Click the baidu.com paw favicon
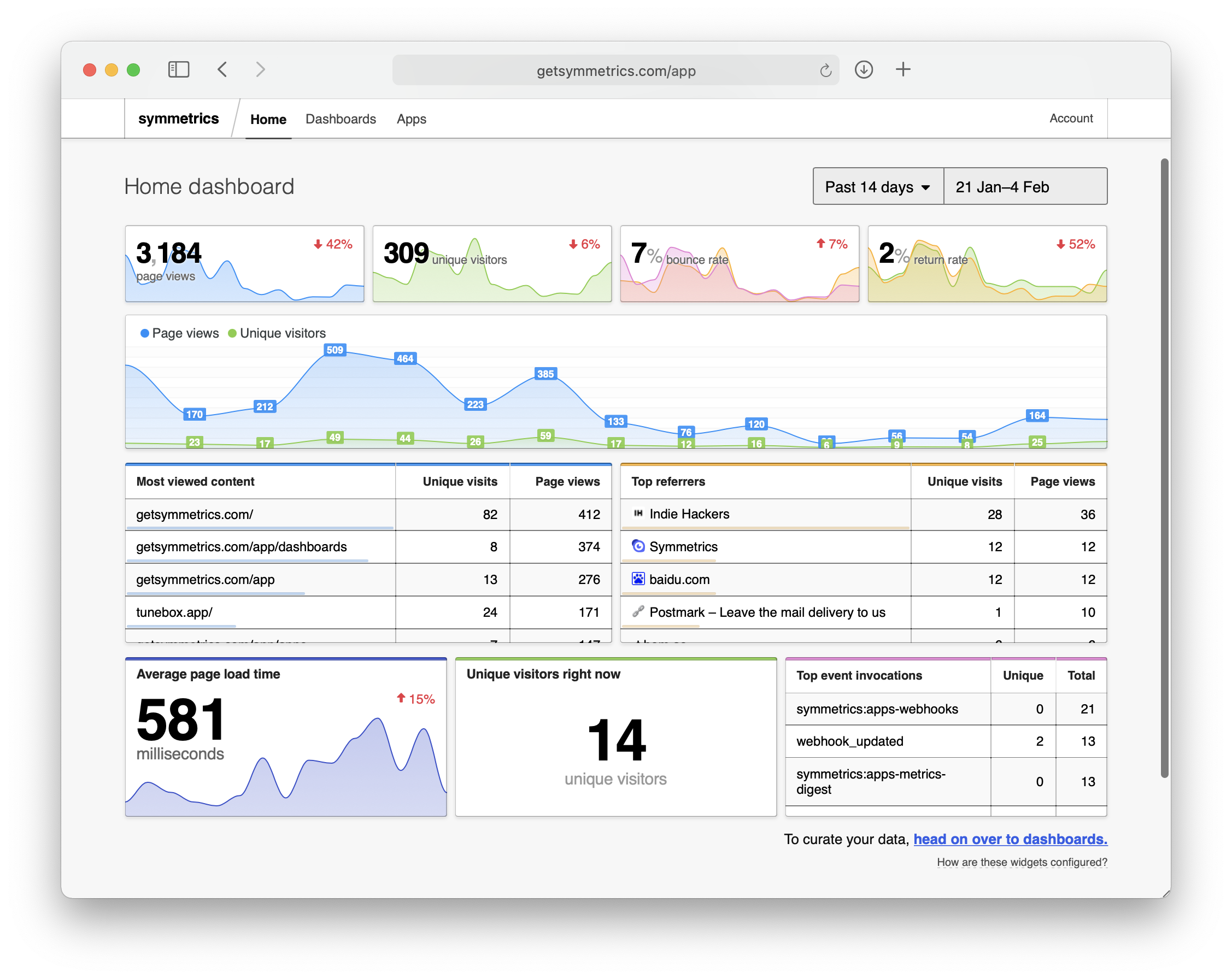Viewport: 1232px width, 979px height. tap(638, 579)
